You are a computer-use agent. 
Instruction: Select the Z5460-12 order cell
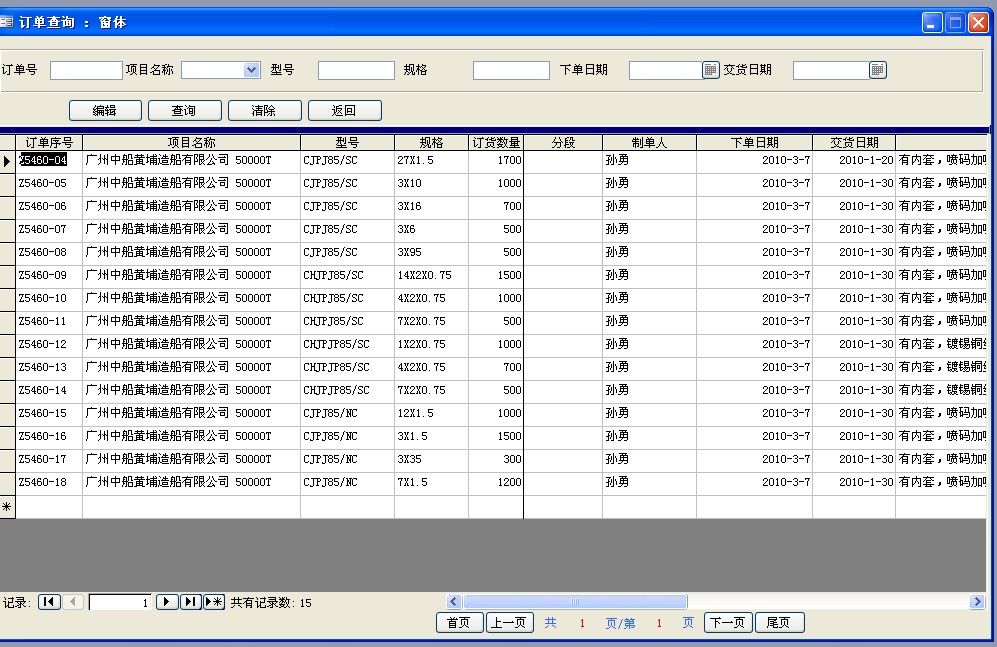pyautogui.click(x=48, y=344)
